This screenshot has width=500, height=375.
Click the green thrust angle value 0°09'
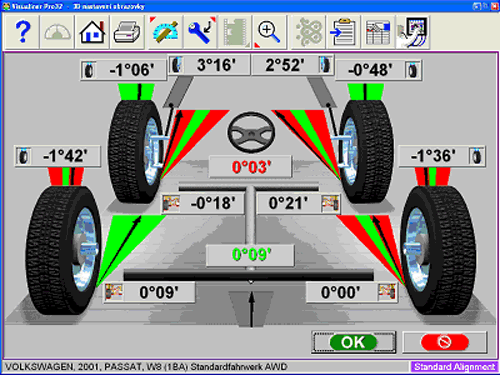[x=251, y=255]
